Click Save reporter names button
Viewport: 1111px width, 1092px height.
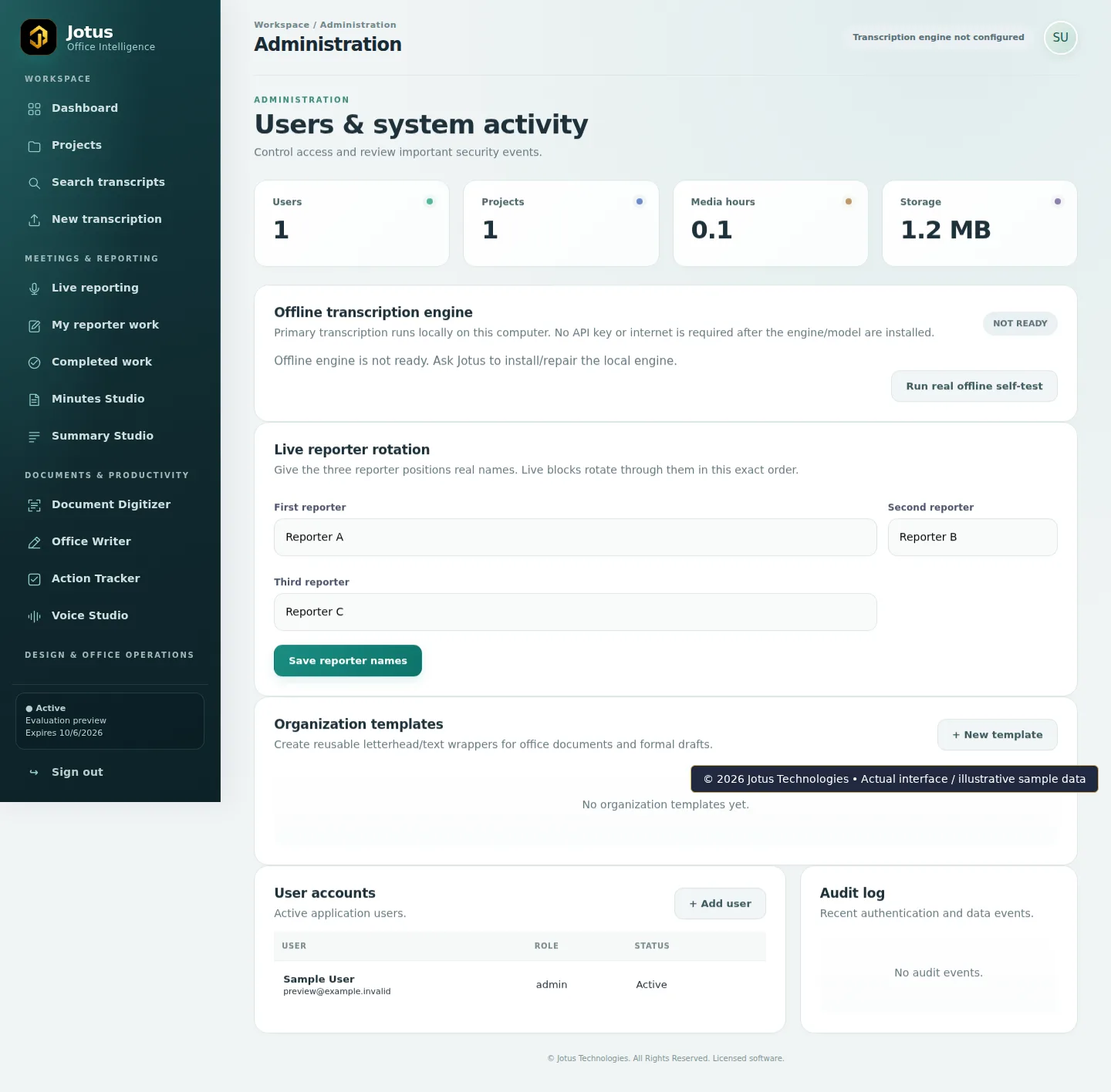point(348,661)
